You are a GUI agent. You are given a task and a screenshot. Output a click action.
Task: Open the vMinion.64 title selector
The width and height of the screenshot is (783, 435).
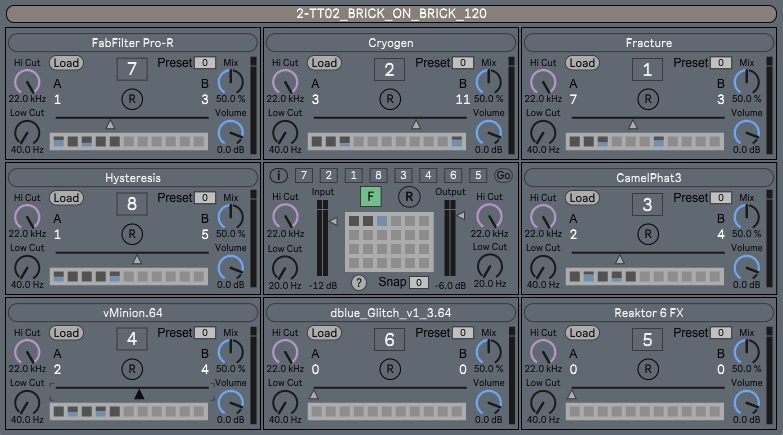pyautogui.click(x=133, y=313)
